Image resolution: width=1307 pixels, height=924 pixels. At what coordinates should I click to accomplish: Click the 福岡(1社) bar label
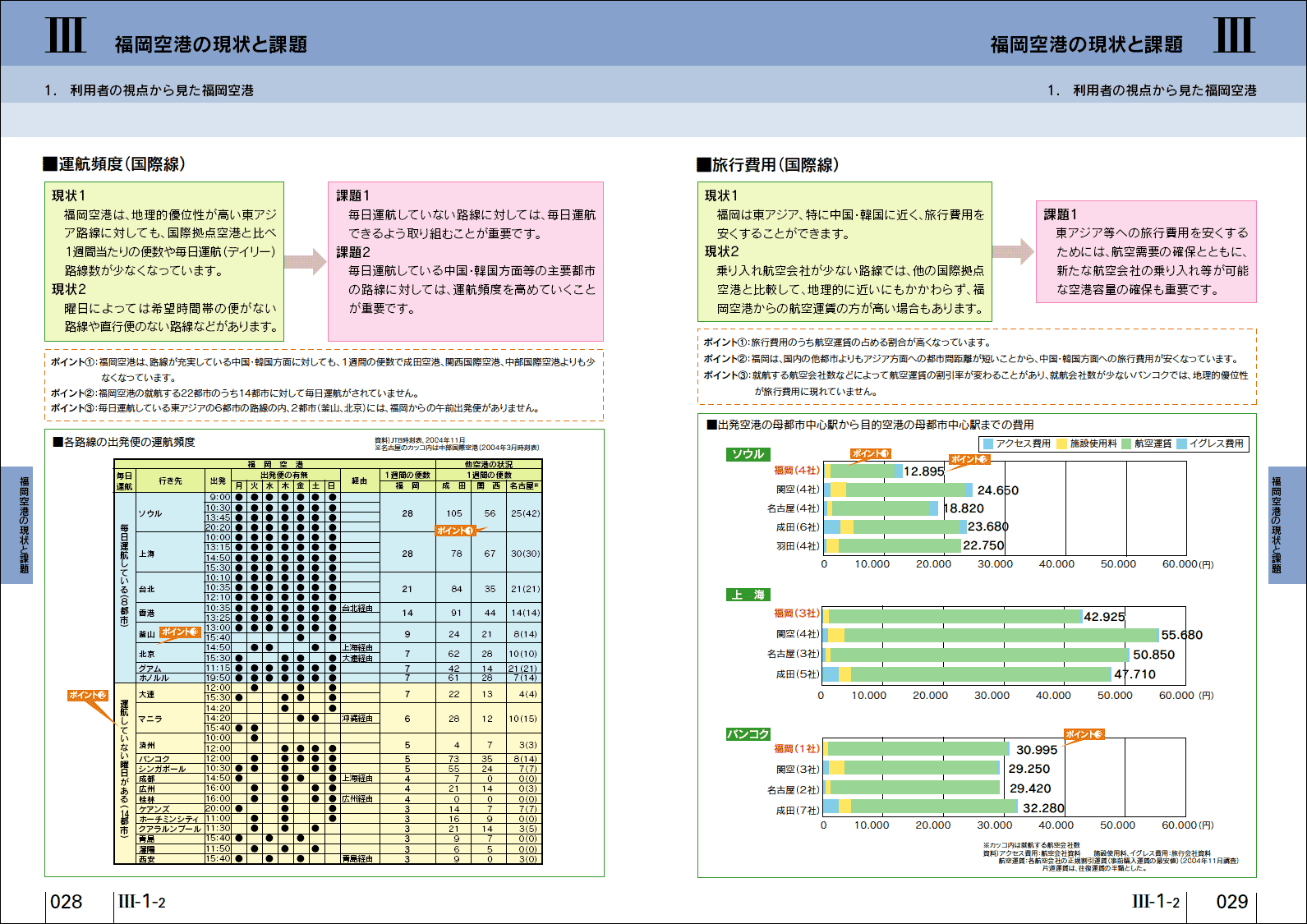pyautogui.click(x=797, y=749)
